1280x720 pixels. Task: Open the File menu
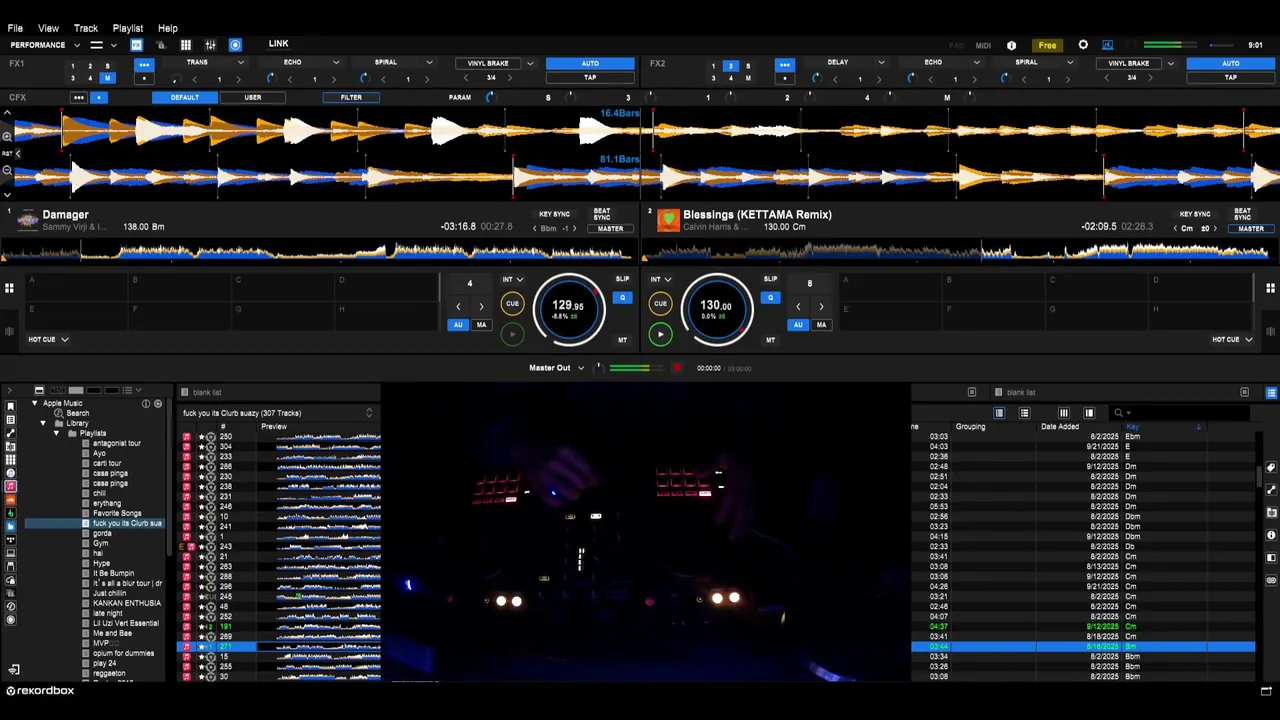point(15,28)
